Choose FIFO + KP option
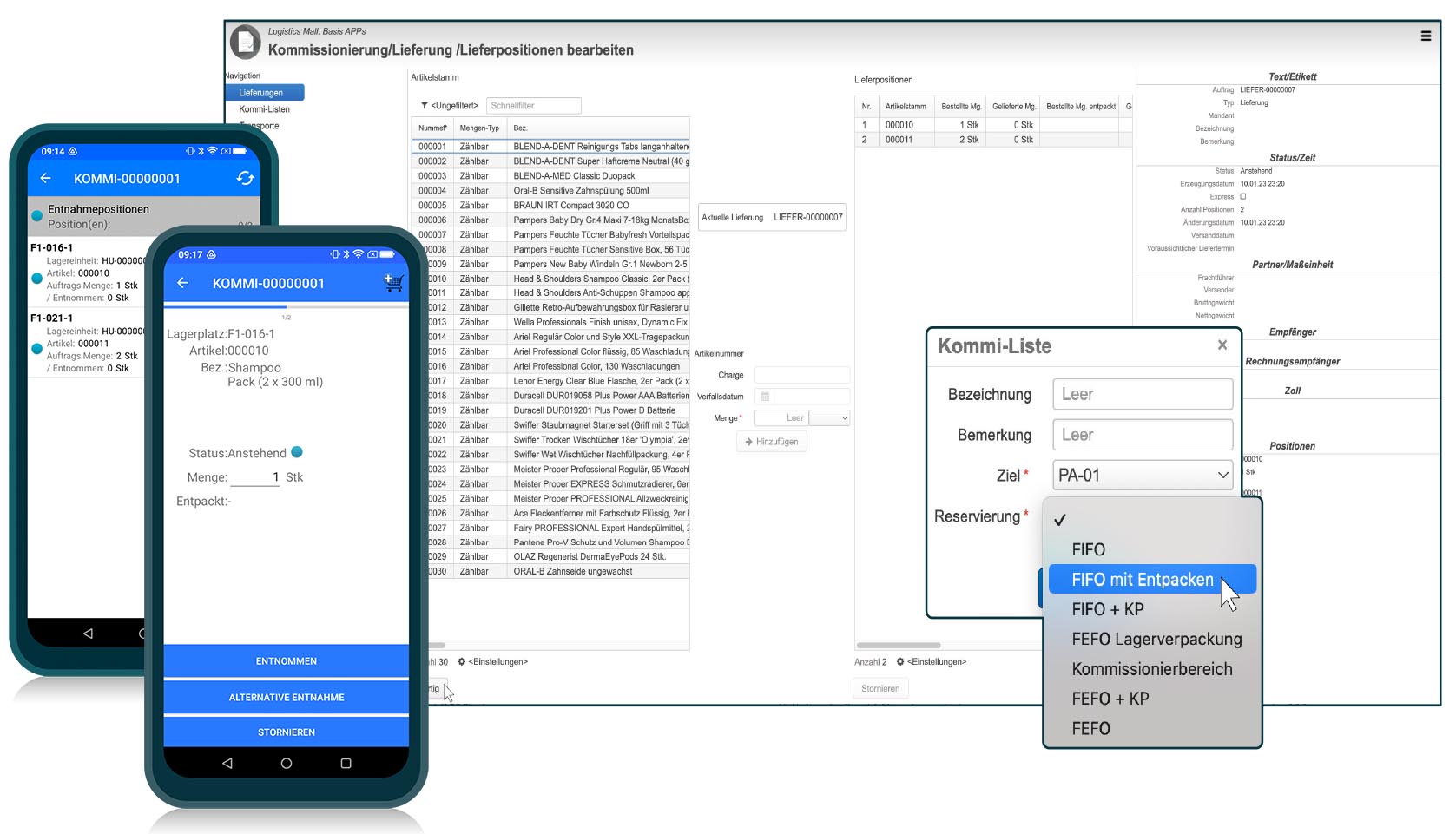Screen dimensions: 1456x834 pos(1152,609)
